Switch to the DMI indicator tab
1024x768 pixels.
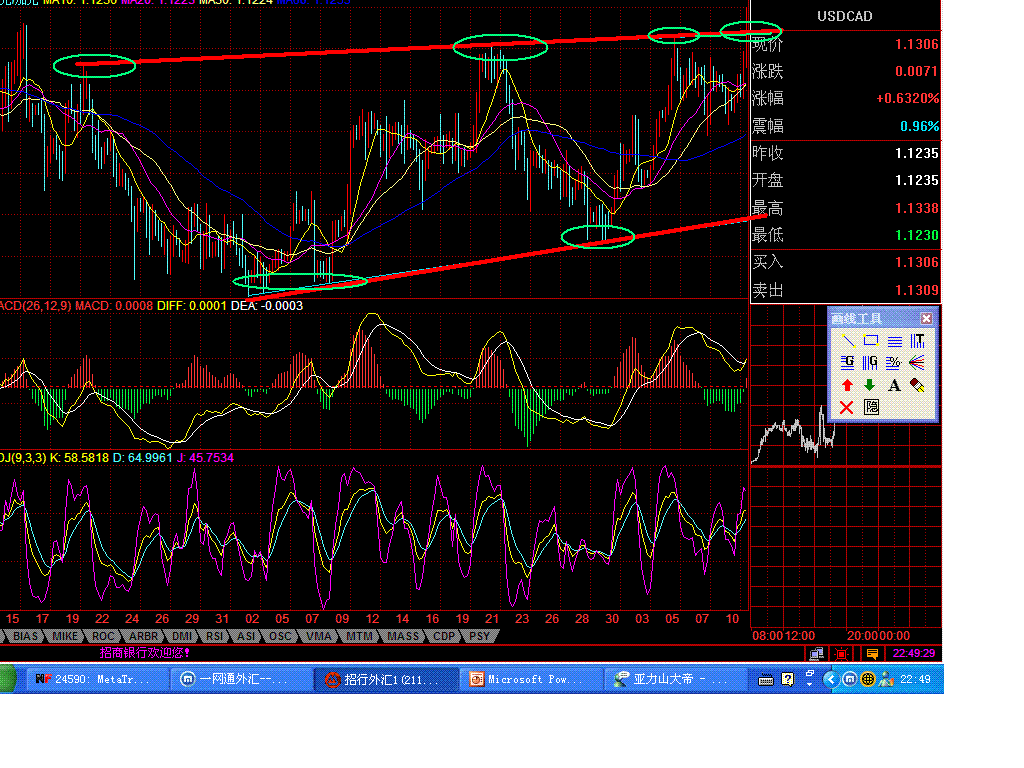point(182,636)
